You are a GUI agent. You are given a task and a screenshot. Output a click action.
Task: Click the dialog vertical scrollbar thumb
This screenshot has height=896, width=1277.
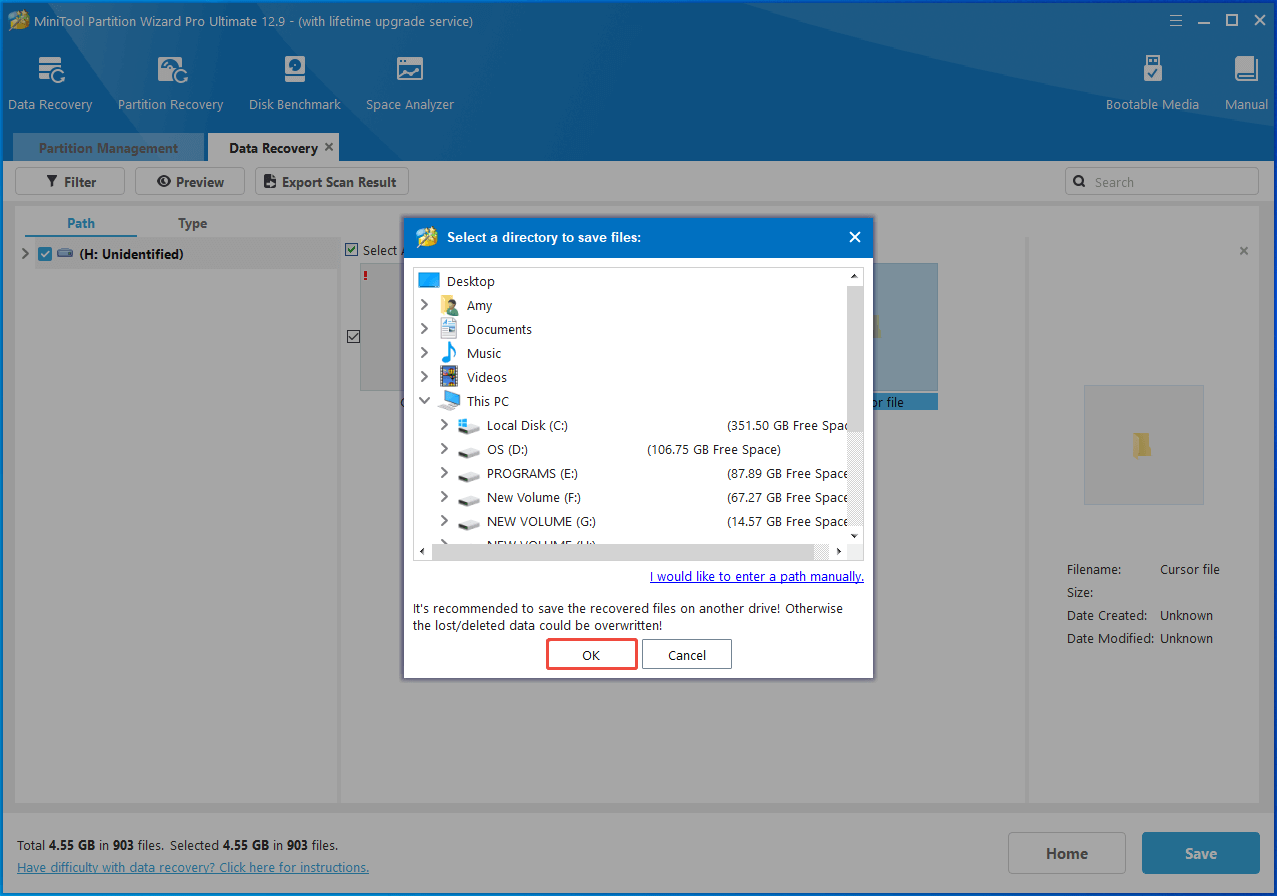coord(855,358)
